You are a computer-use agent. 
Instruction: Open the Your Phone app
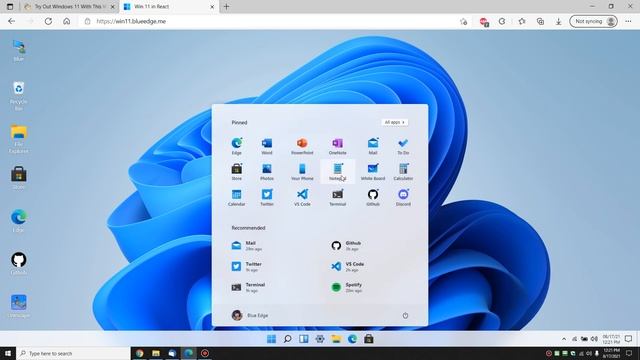(x=302, y=172)
